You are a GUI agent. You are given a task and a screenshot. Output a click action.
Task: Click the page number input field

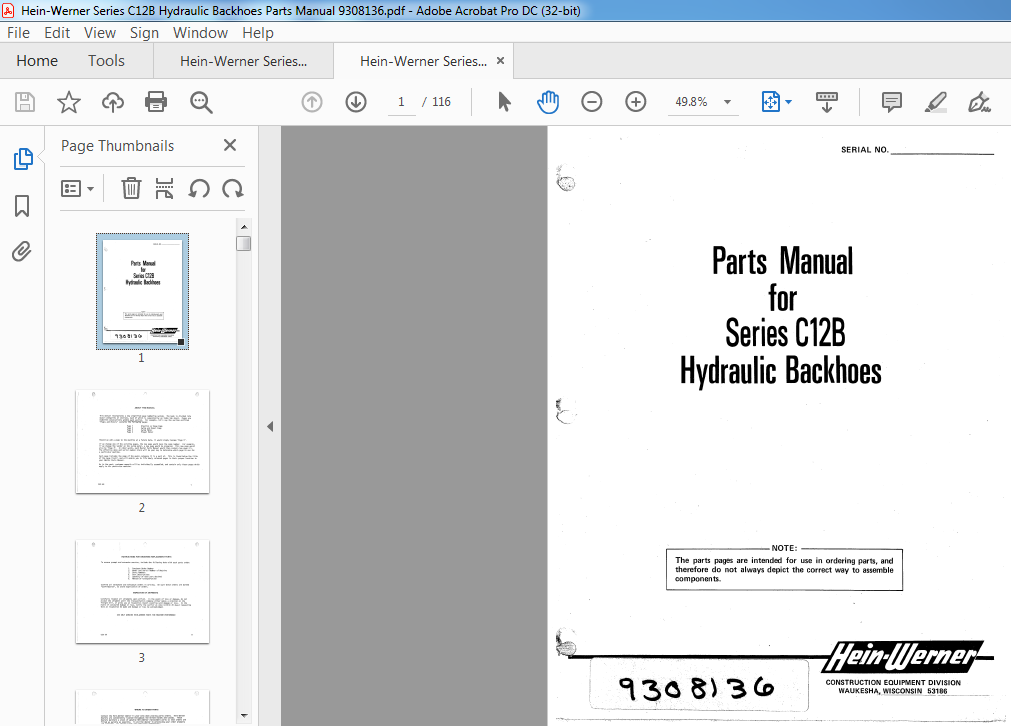[401, 102]
